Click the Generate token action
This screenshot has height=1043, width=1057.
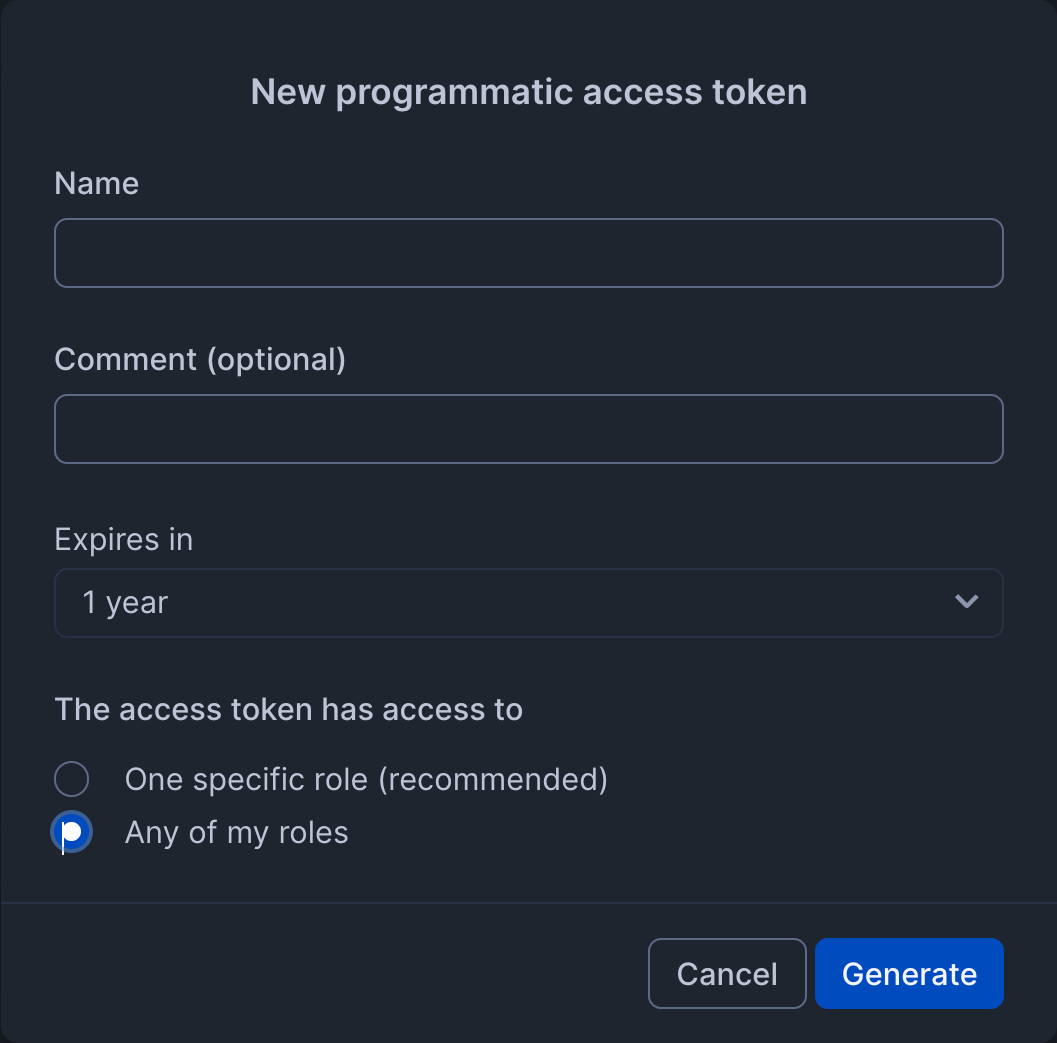click(x=908, y=973)
